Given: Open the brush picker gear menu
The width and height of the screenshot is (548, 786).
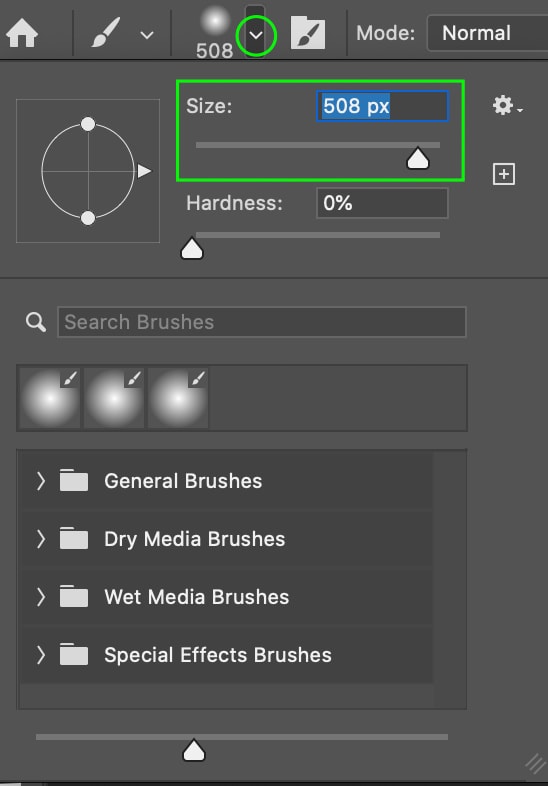Looking at the screenshot, I should point(507,106).
